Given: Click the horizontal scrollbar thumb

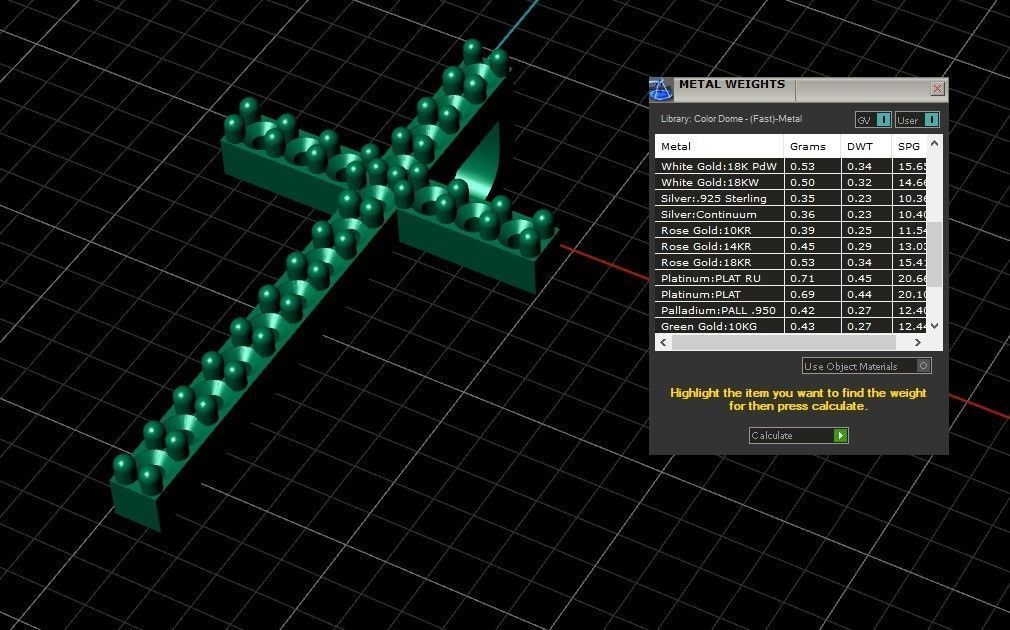Looking at the screenshot, I should click(x=784, y=342).
